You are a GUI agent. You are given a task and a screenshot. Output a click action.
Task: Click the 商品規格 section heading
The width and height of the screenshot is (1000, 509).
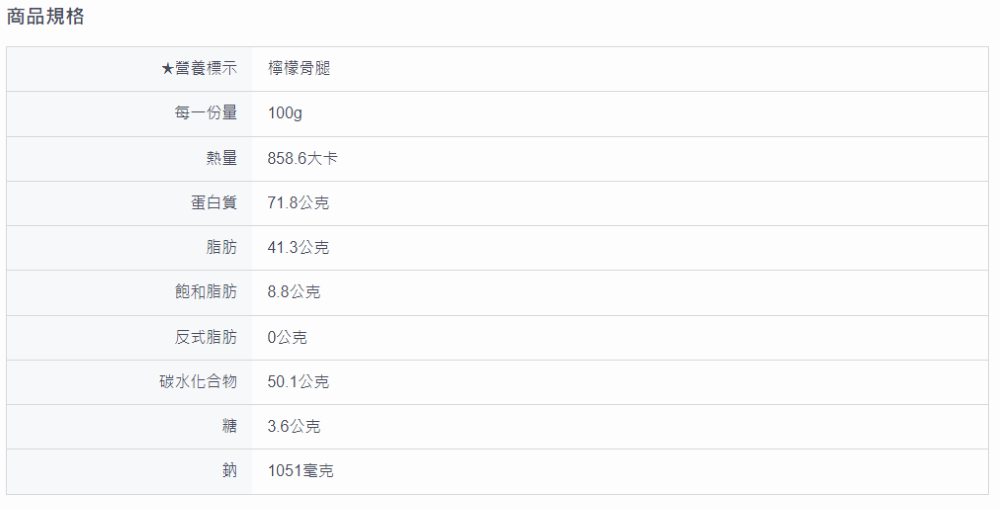46,17
